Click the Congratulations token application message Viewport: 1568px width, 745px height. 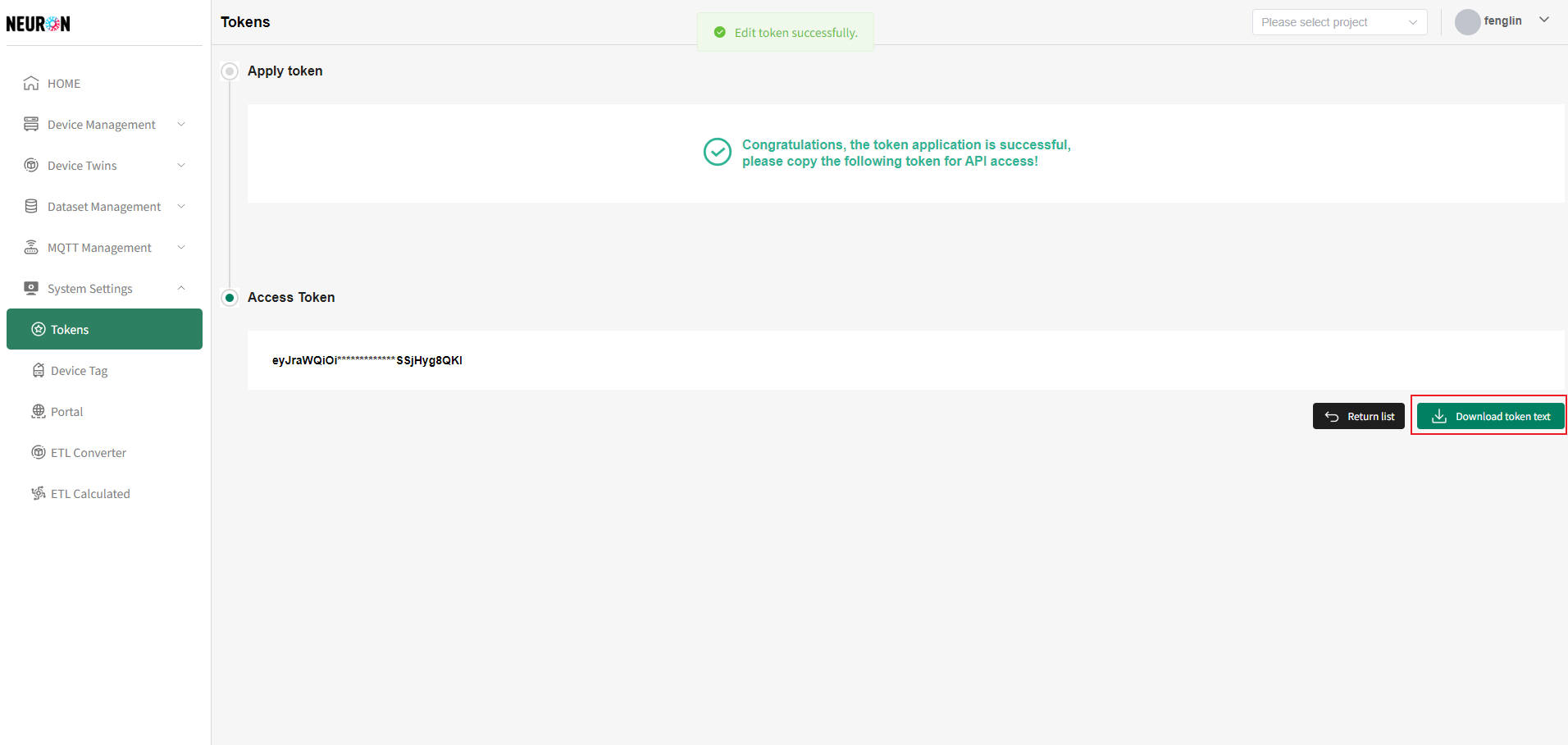906,153
